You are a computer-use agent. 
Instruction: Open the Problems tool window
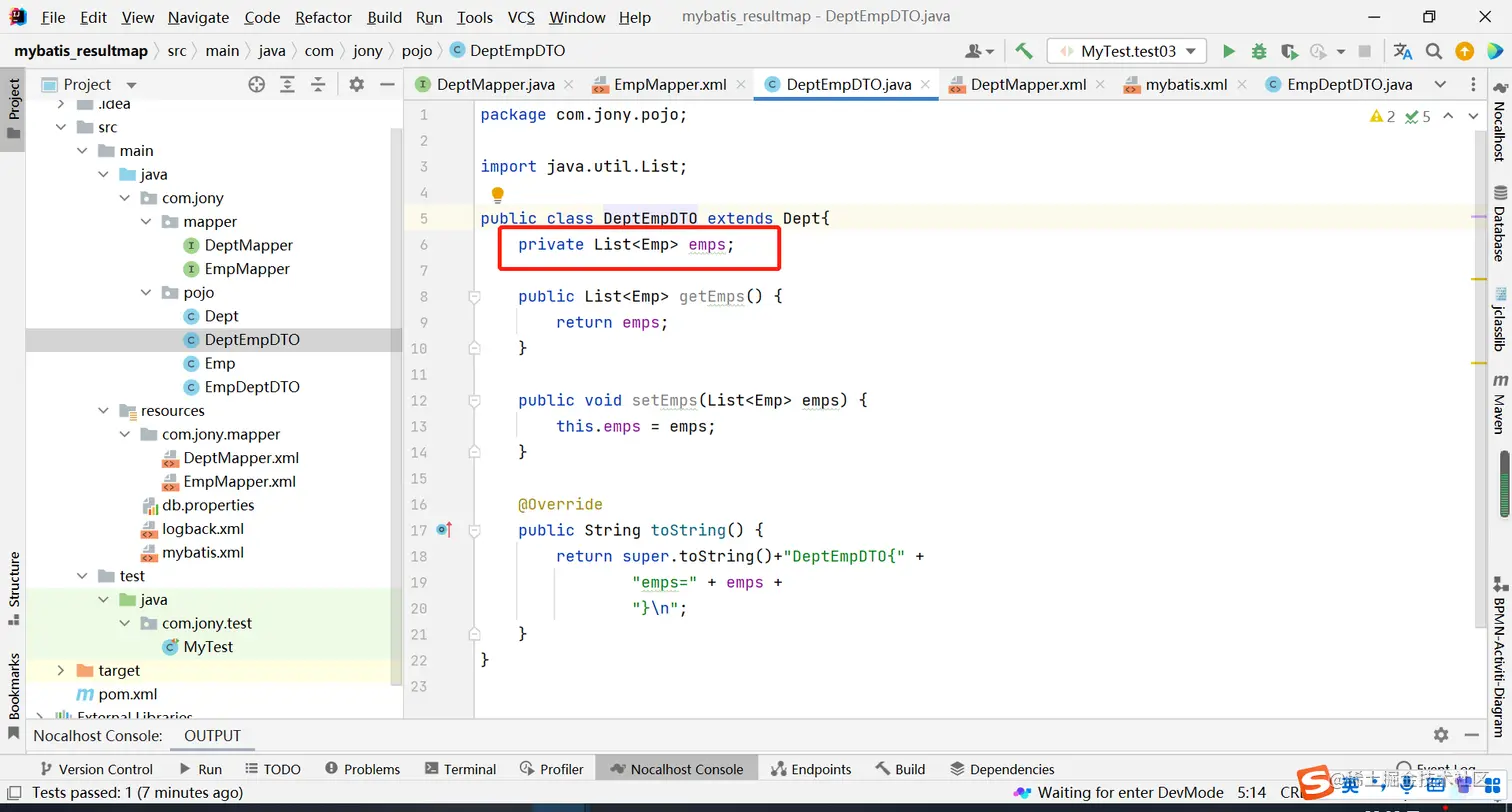[x=361, y=769]
